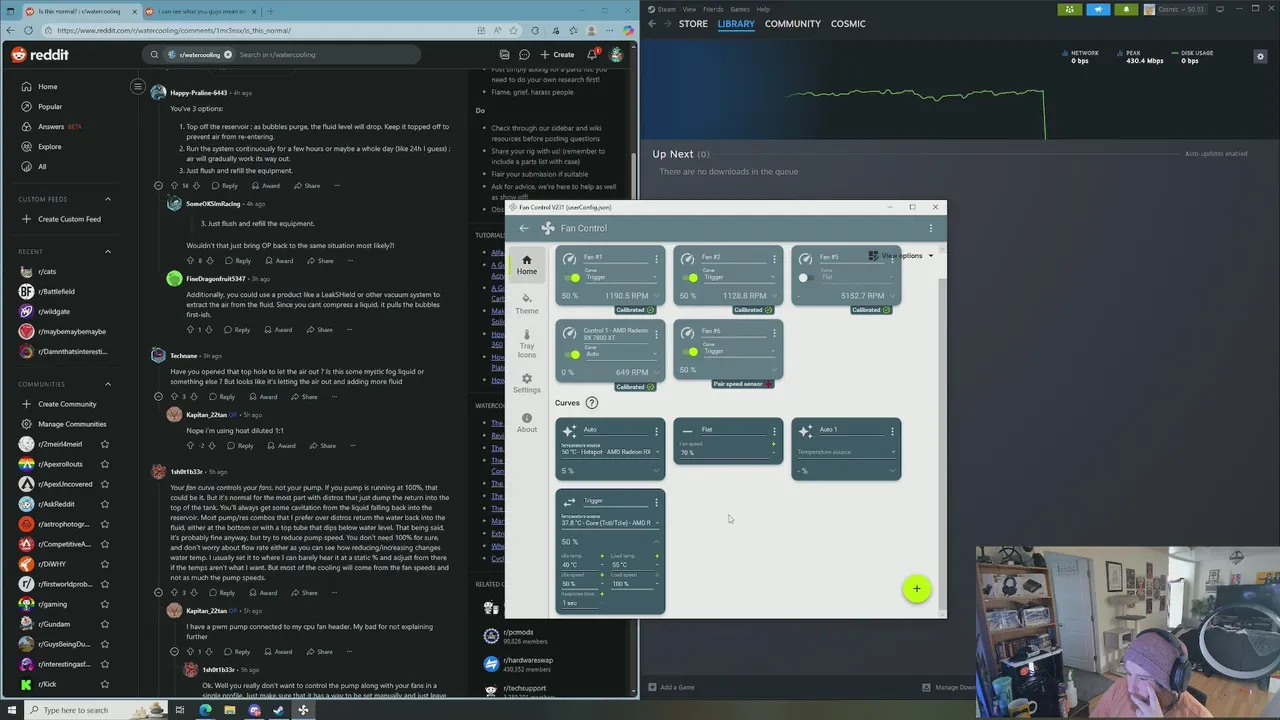The image size is (1280, 720).
Task: Open the Trigger curve card three-dot menu
Action: click(x=656, y=503)
